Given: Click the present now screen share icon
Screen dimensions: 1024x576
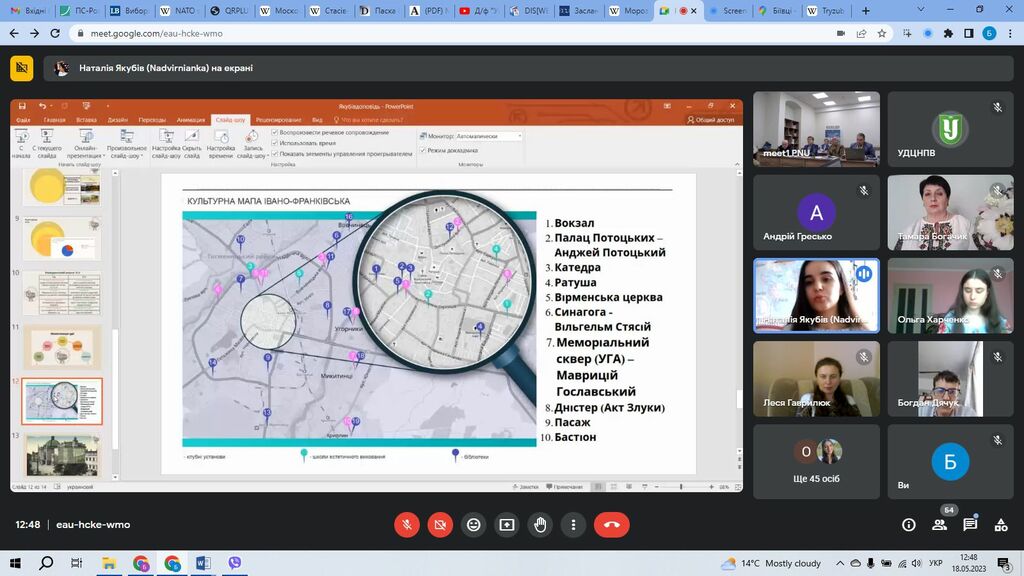Looking at the screenshot, I should (507, 524).
